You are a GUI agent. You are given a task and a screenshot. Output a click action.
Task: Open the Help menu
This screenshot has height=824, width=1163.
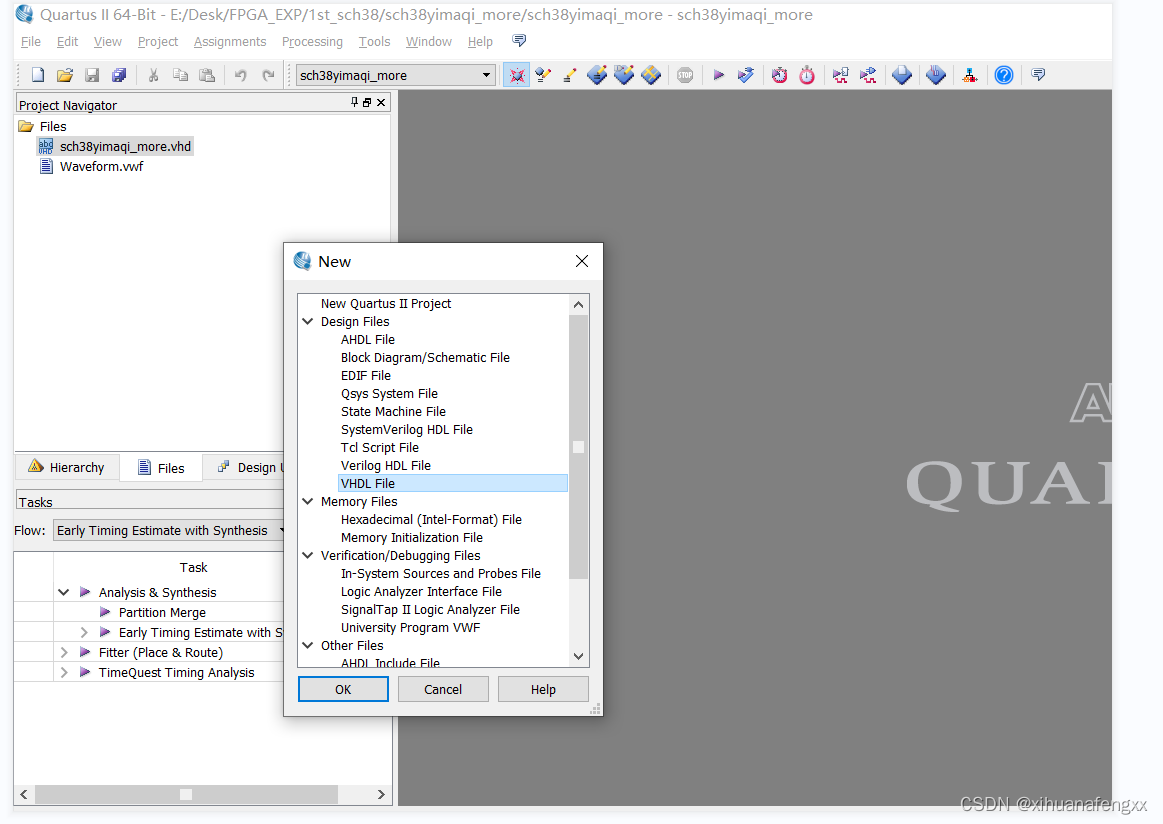[x=480, y=42]
